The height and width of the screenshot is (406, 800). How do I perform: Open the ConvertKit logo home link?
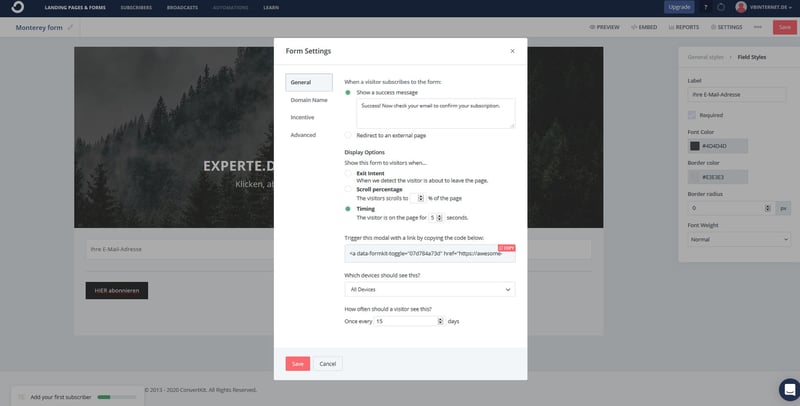[17, 7]
